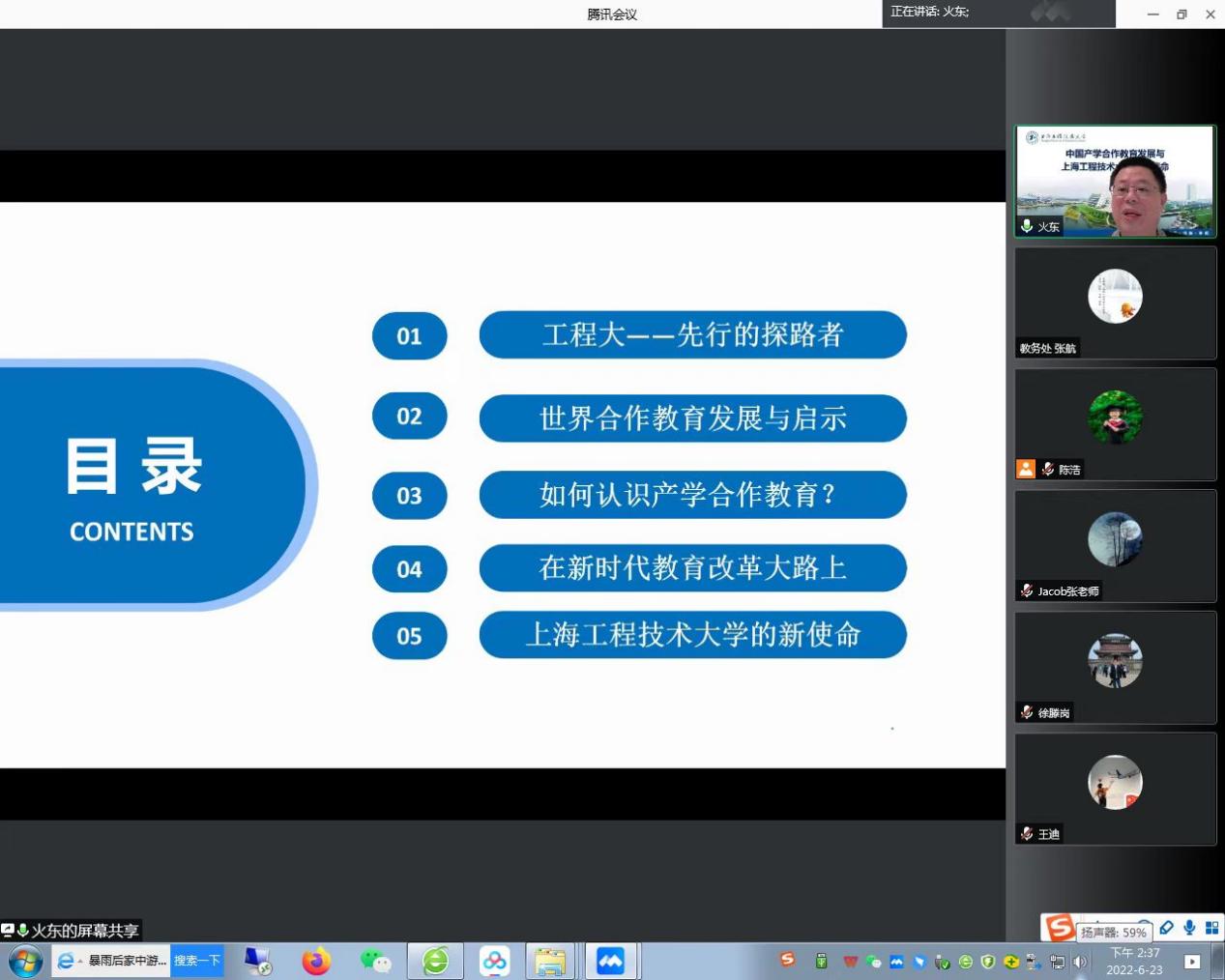Open the Baidu Netdisk taskbar icon
1225x980 pixels.
pyautogui.click(x=494, y=962)
